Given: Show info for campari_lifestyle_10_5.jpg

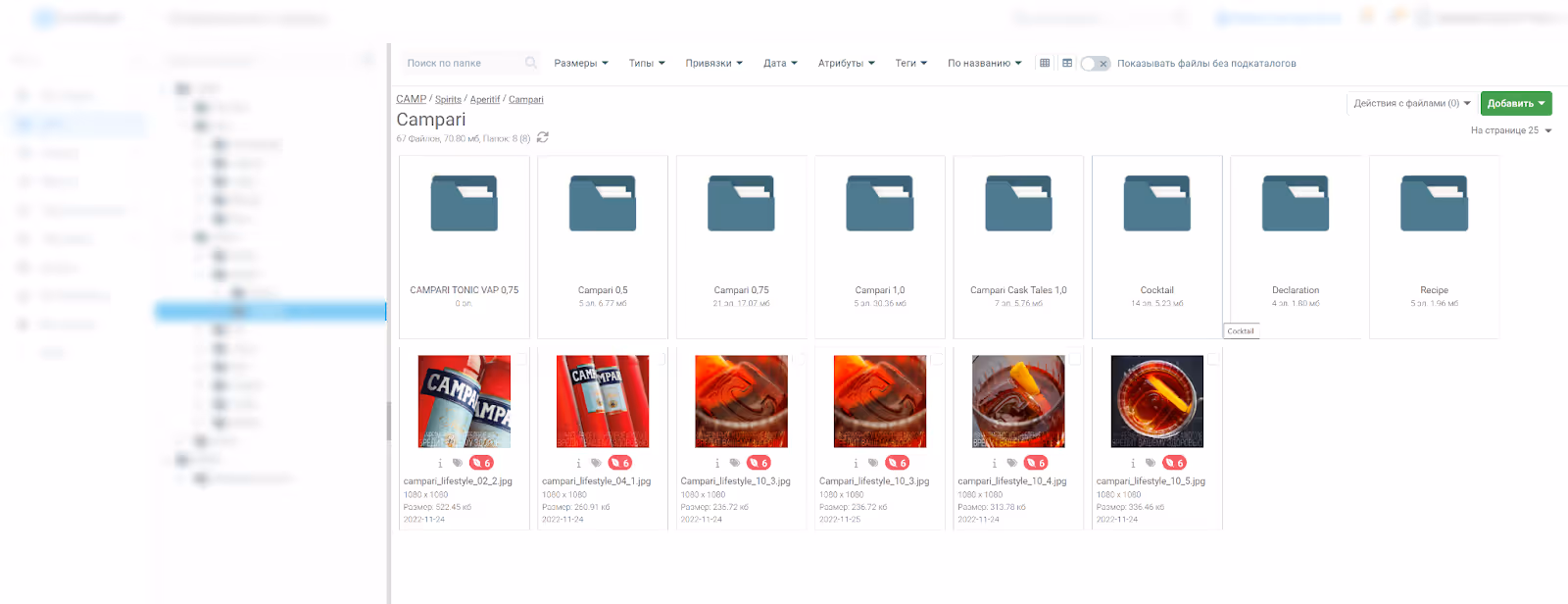Looking at the screenshot, I should click(x=1133, y=463).
